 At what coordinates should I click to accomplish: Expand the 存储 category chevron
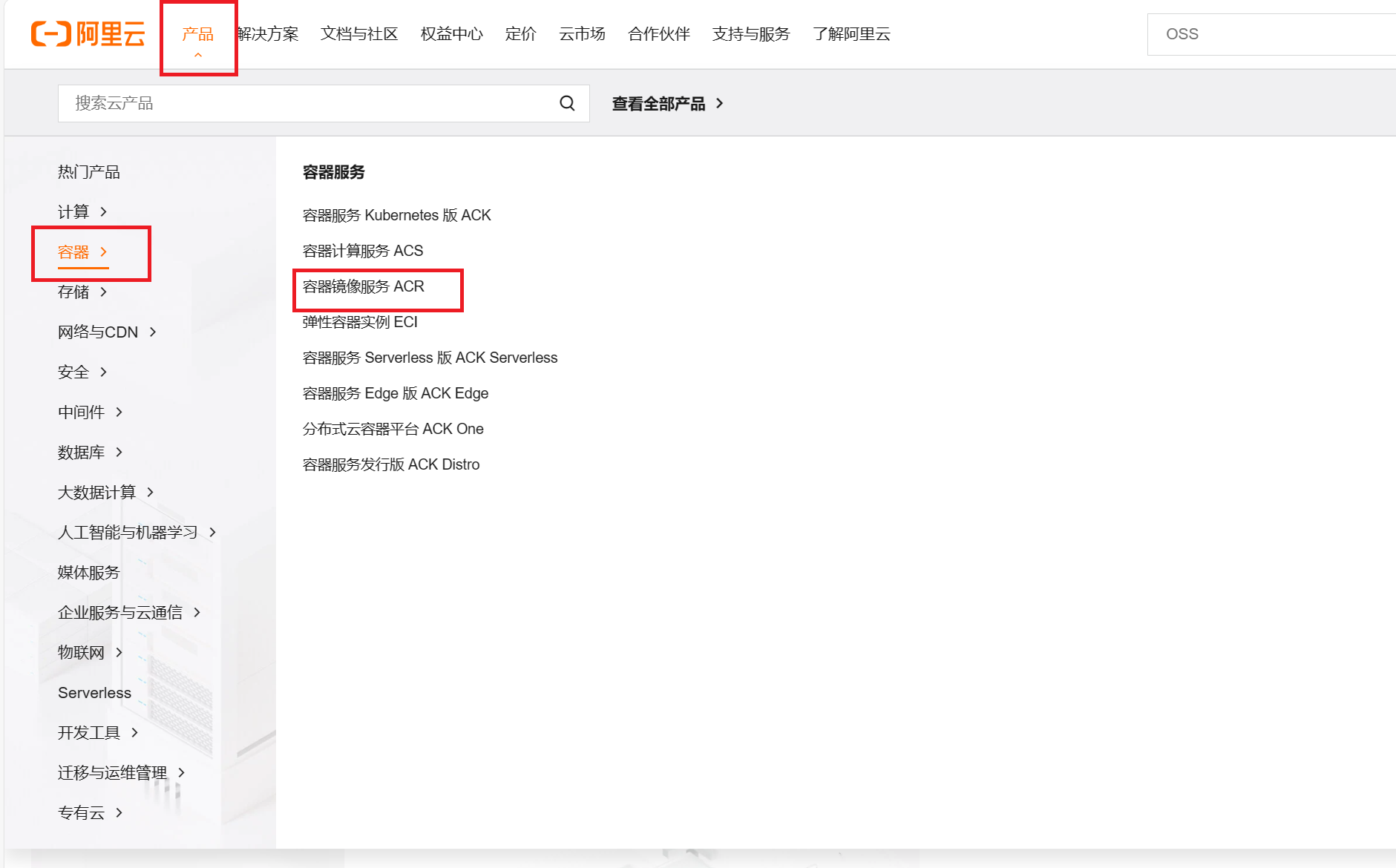pos(103,292)
